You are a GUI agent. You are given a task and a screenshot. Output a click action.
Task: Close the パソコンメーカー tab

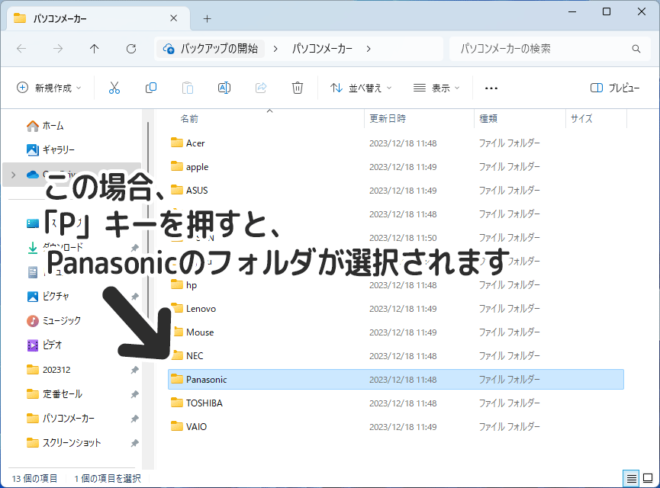pos(173,18)
